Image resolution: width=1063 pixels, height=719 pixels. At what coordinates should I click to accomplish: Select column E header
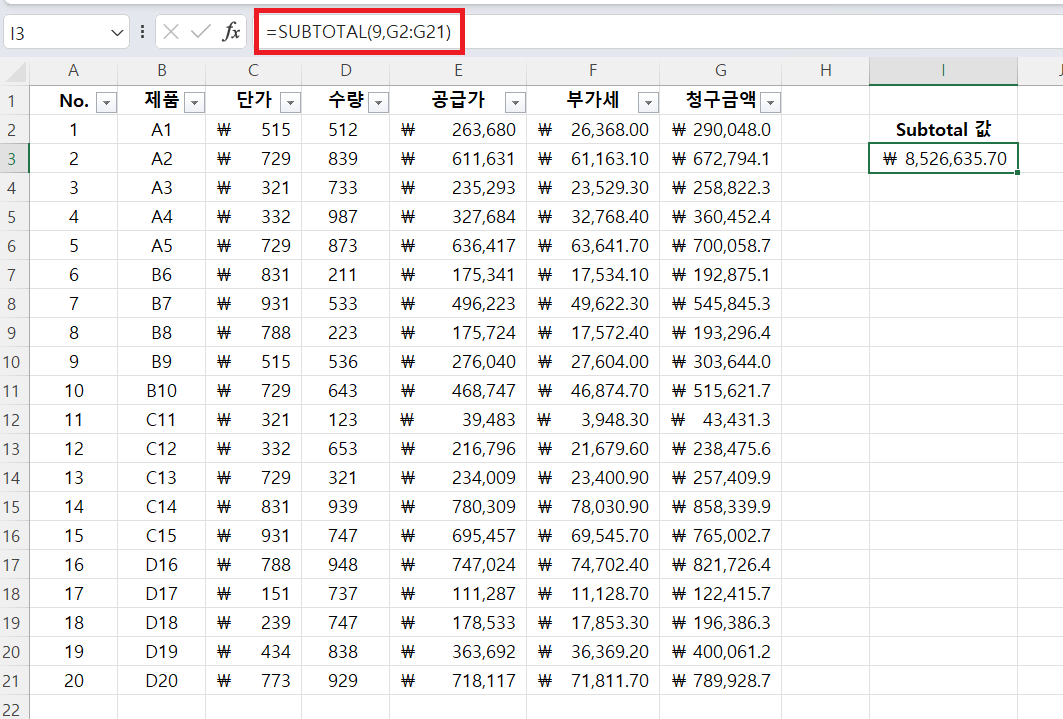458,70
